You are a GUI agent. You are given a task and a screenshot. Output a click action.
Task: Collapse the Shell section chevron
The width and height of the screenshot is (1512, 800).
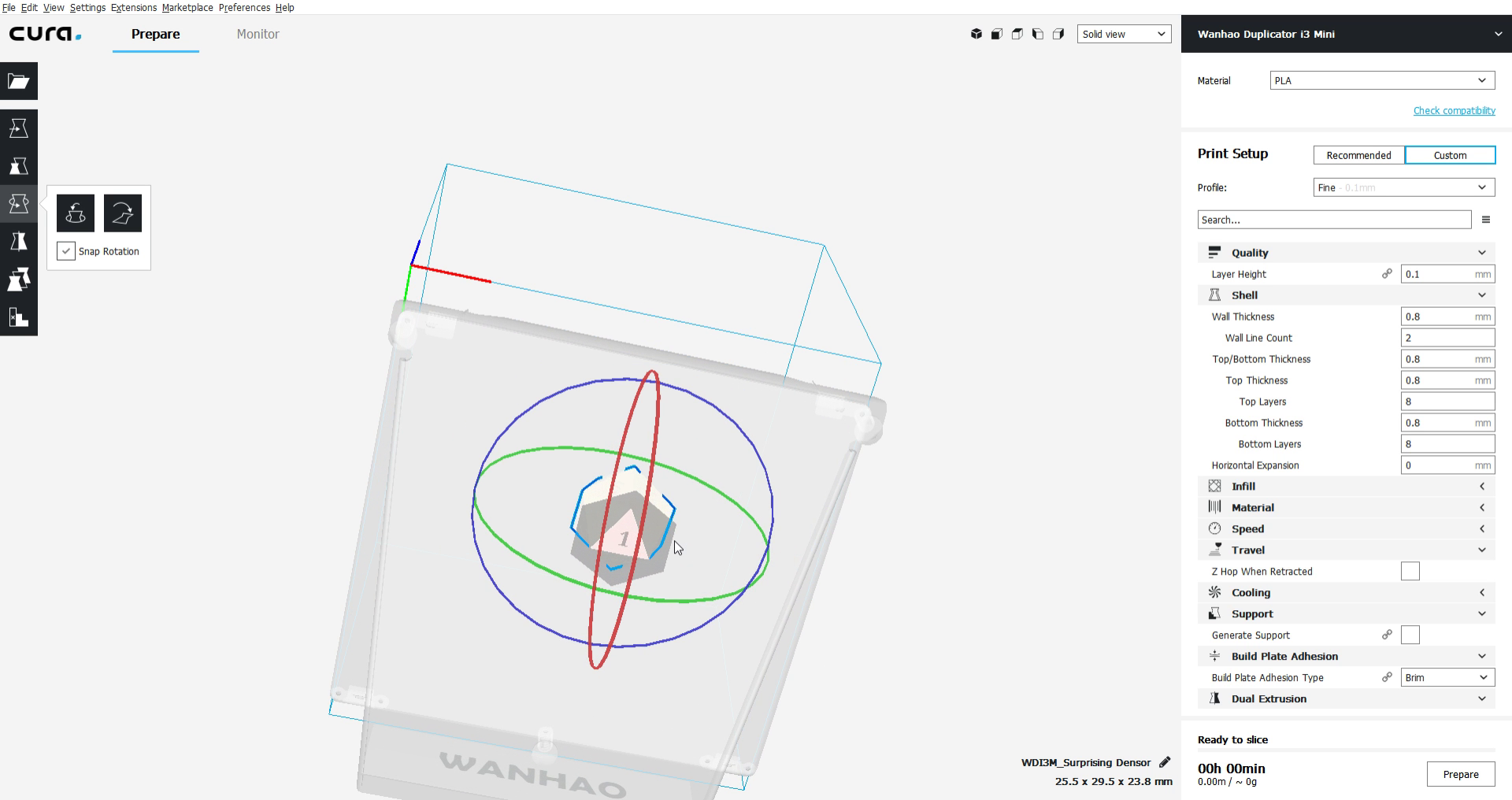(1481, 295)
